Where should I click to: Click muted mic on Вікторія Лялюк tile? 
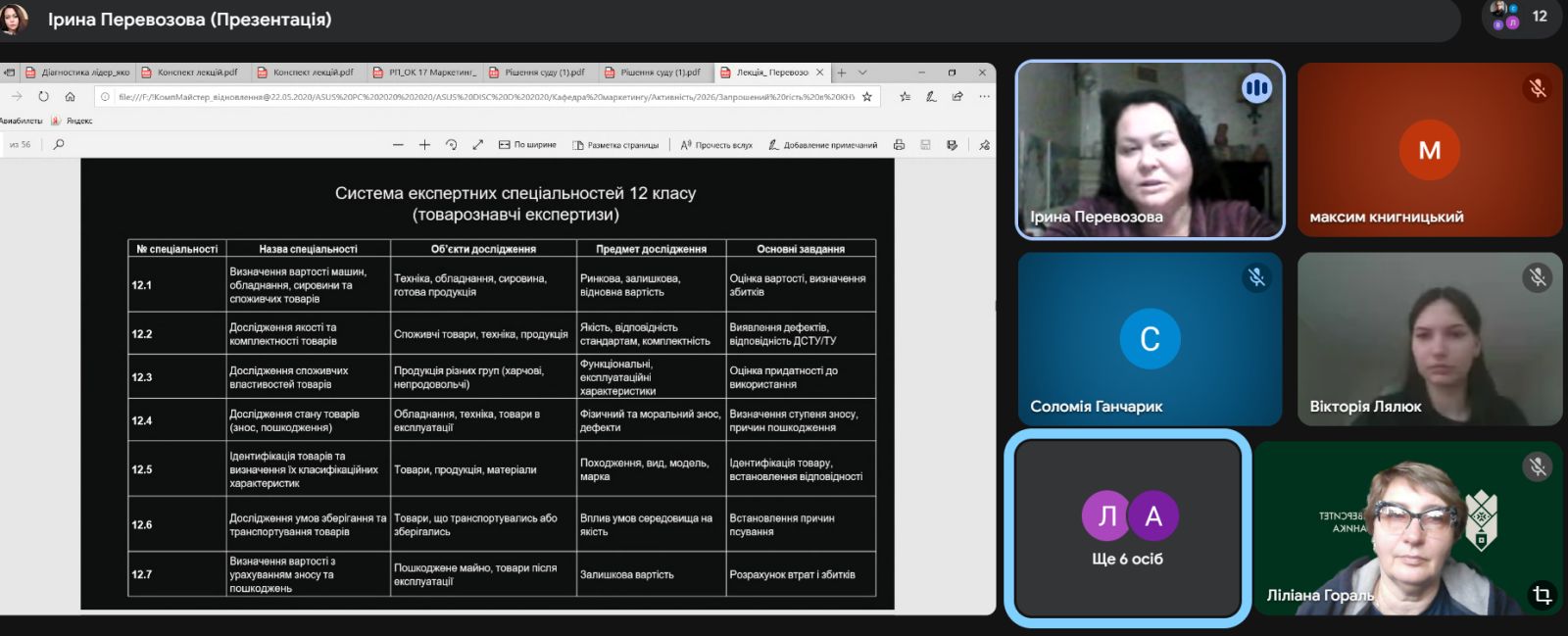coord(1538,277)
